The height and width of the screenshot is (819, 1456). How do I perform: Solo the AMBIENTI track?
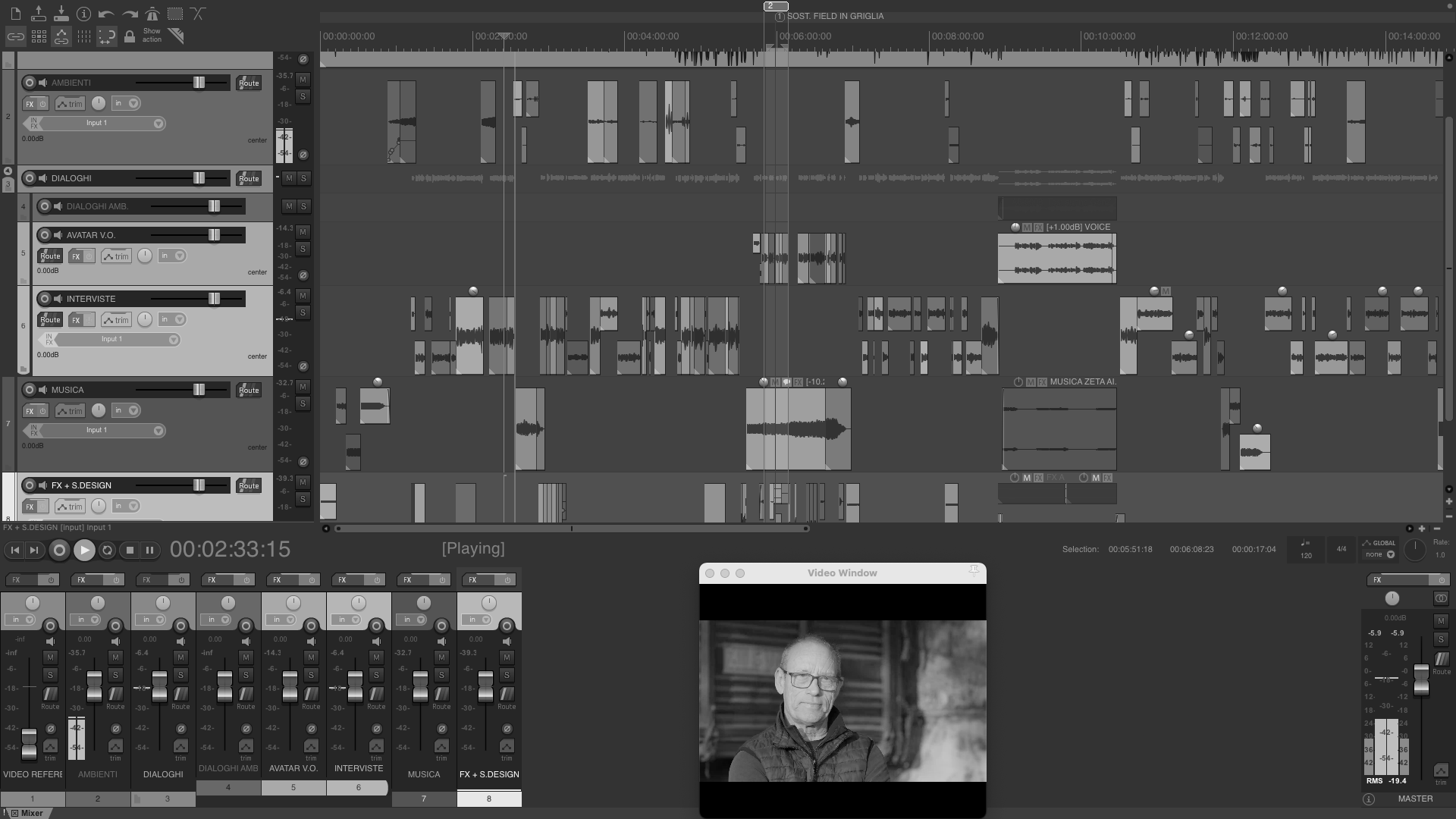(x=303, y=96)
